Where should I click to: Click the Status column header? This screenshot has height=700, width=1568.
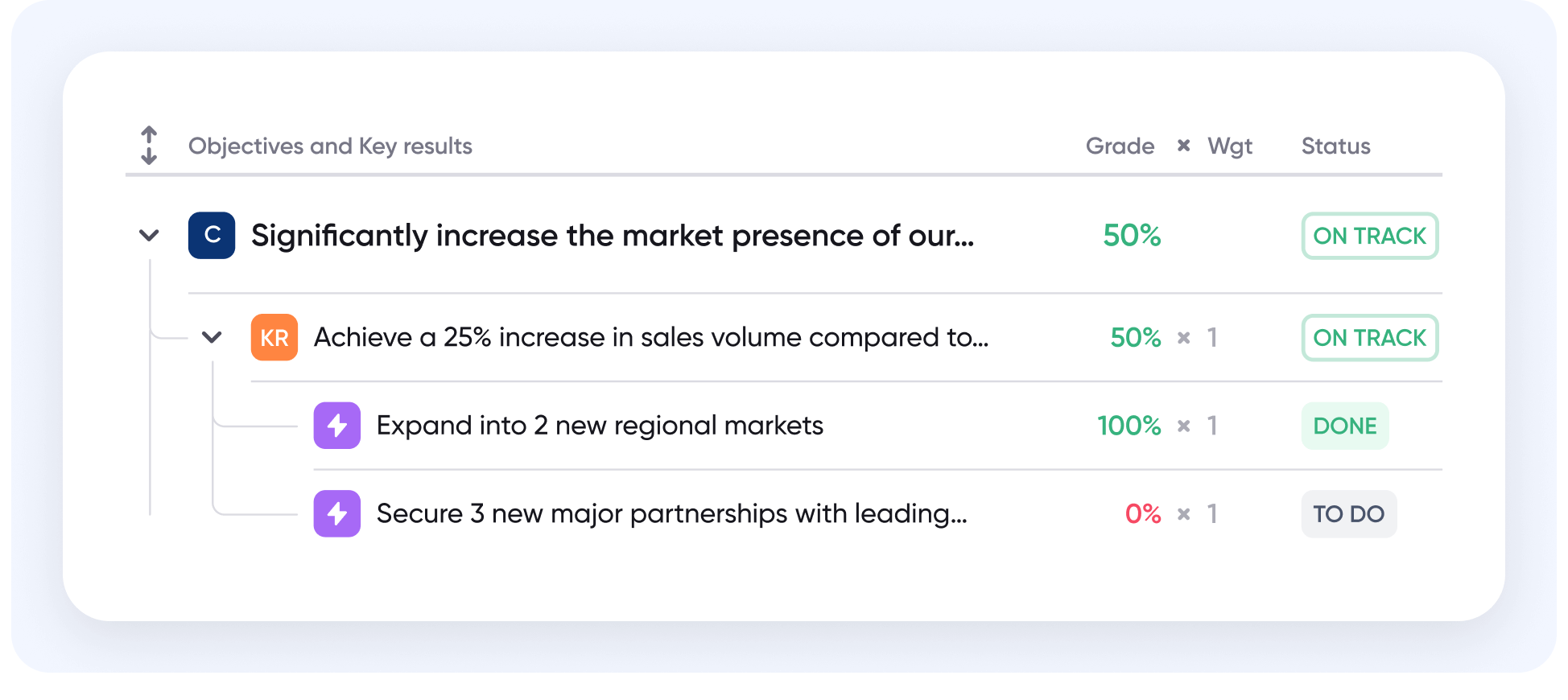pos(1335,146)
